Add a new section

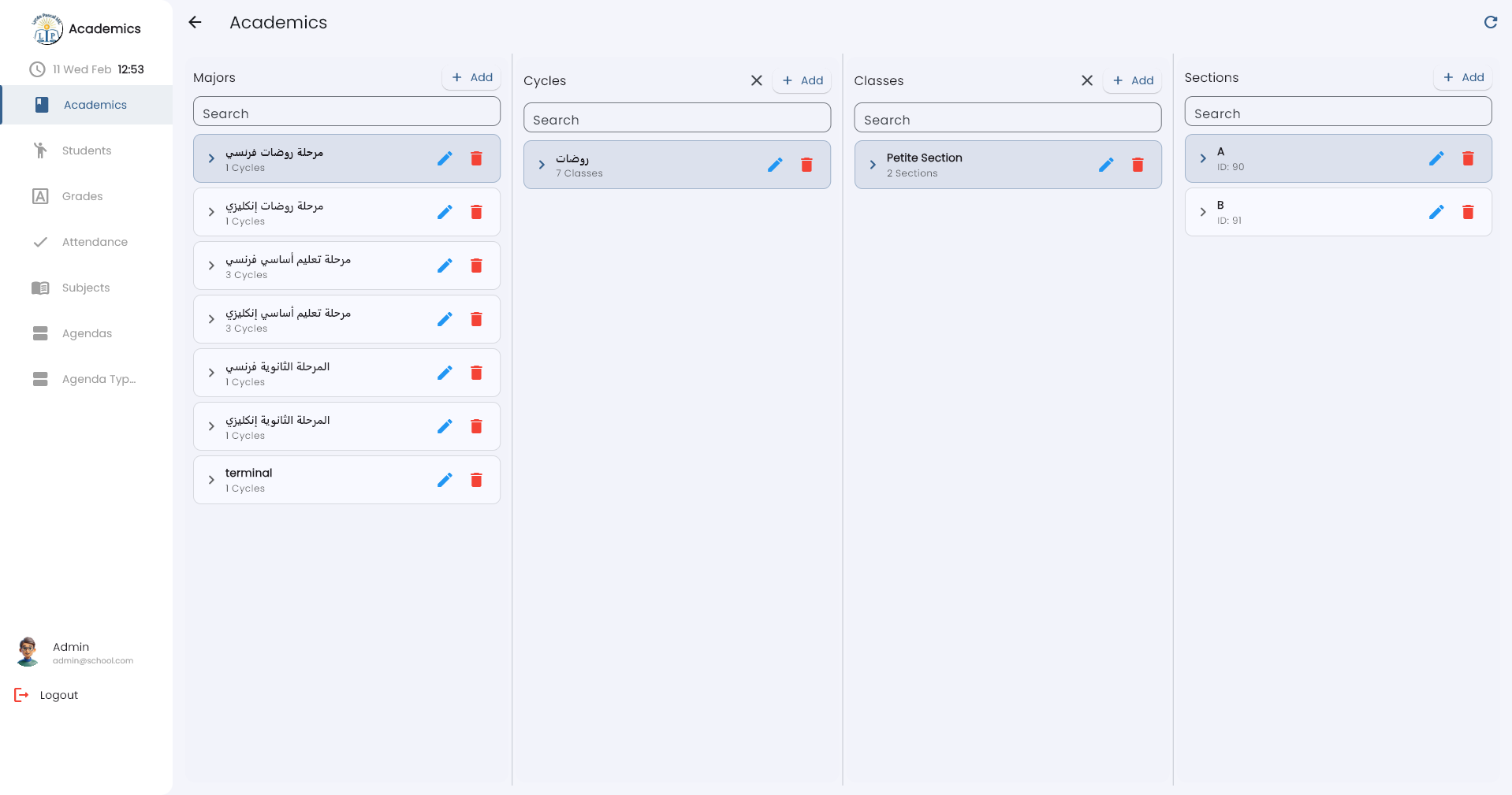coord(1463,77)
